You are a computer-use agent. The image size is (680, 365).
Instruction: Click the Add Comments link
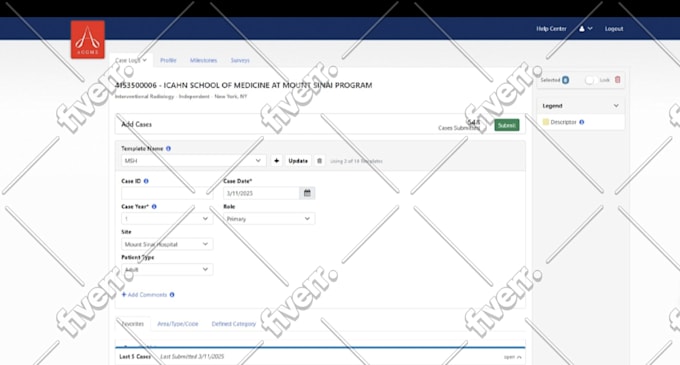[x=144, y=295]
